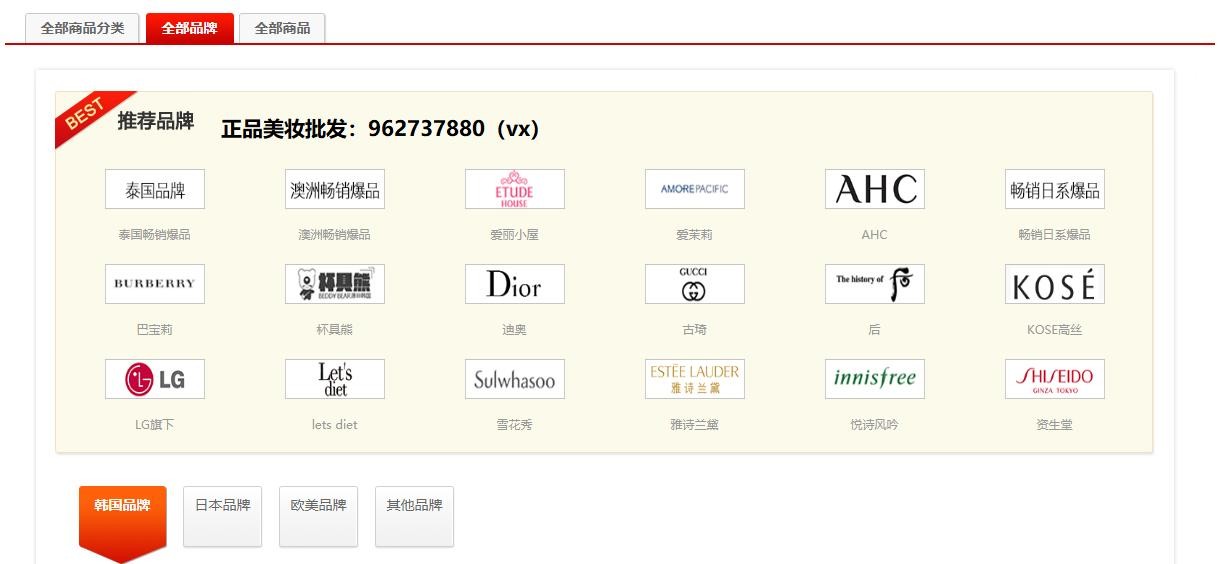Image resolution: width=1219 pixels, height=564 pixels.
Task: Open the Estée Lauder logo
Action: (x=694, y=379)
